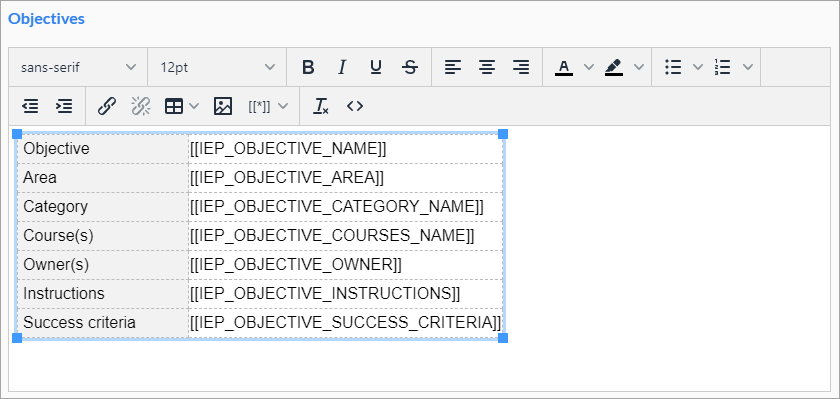Toggle bold formatting
The image size is (840, 399).
pos(308,67)
